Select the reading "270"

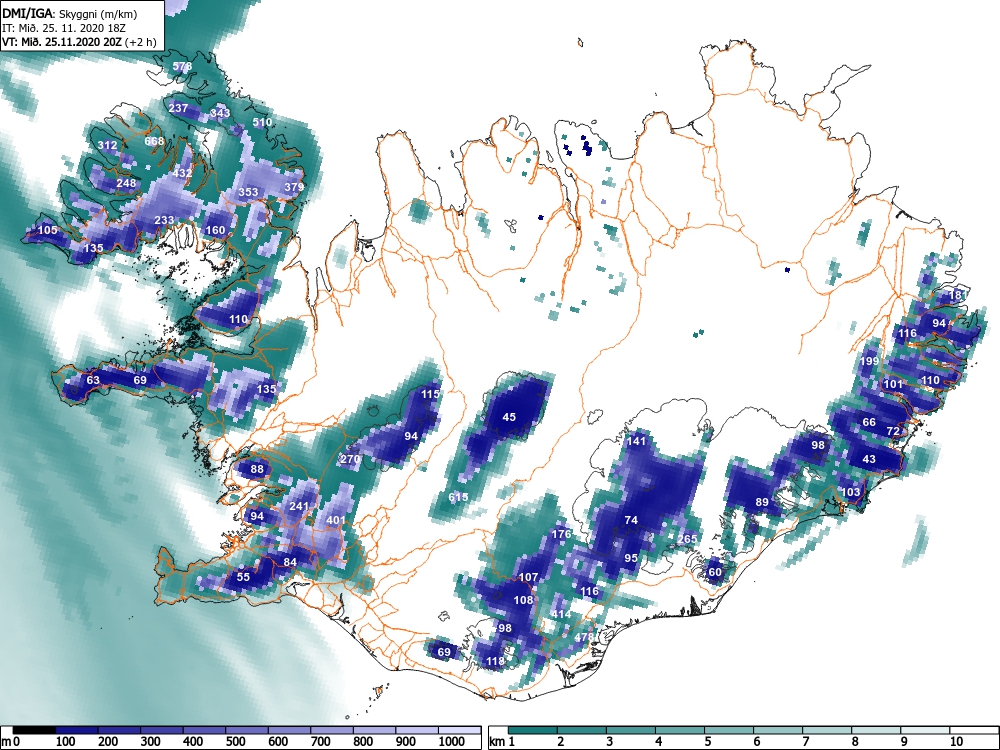coord(350,459)
